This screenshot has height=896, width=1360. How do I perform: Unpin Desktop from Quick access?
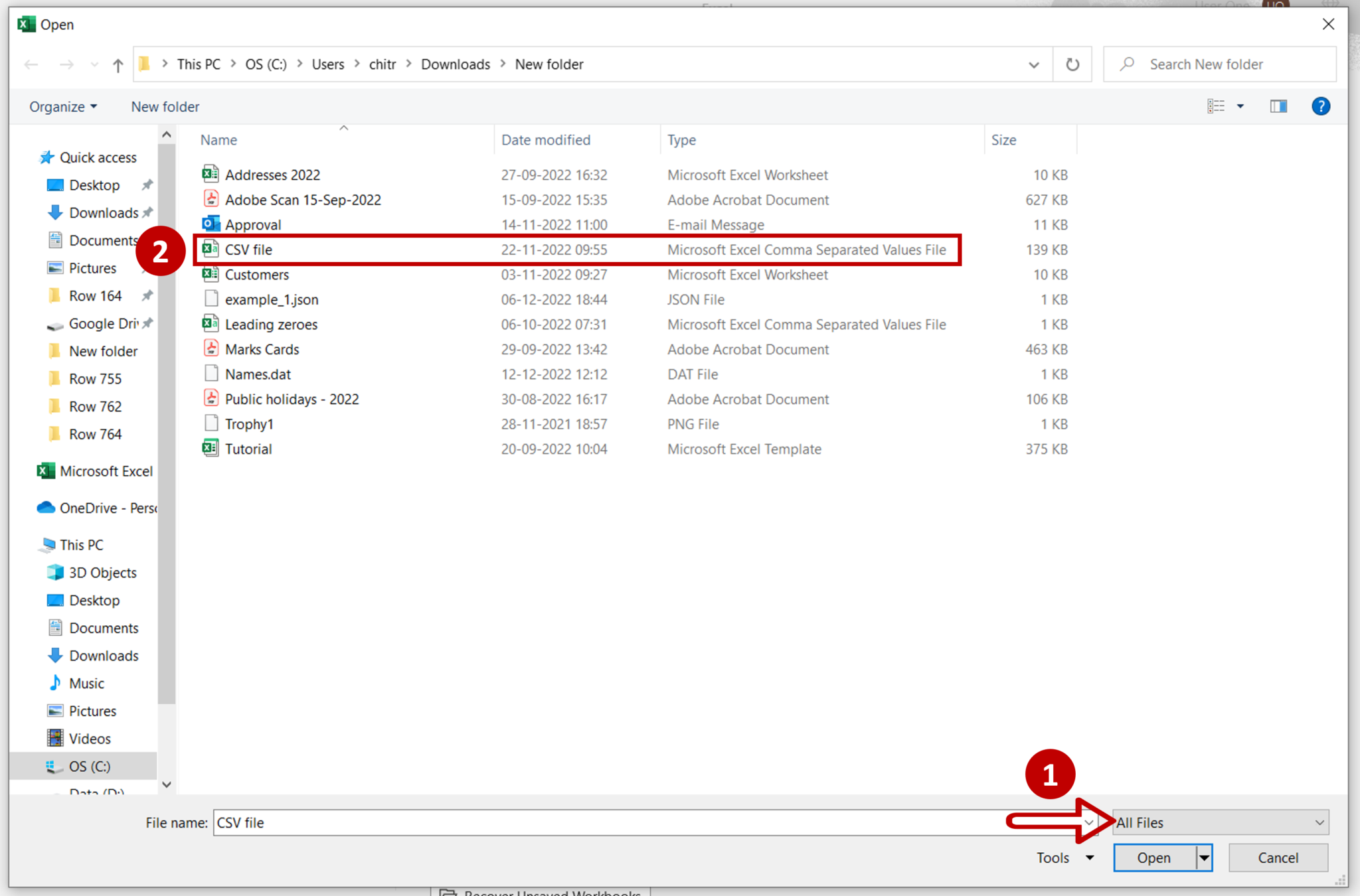click(x=147, y=185)
